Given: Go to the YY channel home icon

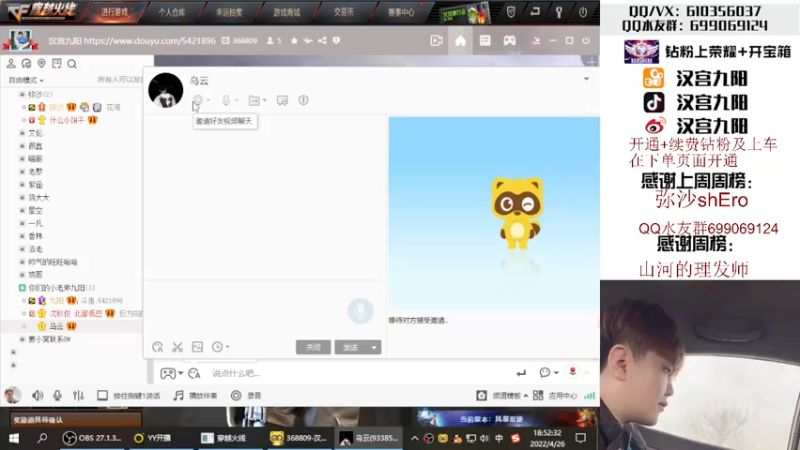Looking at the screenshot, I should (x=460, y=40).
